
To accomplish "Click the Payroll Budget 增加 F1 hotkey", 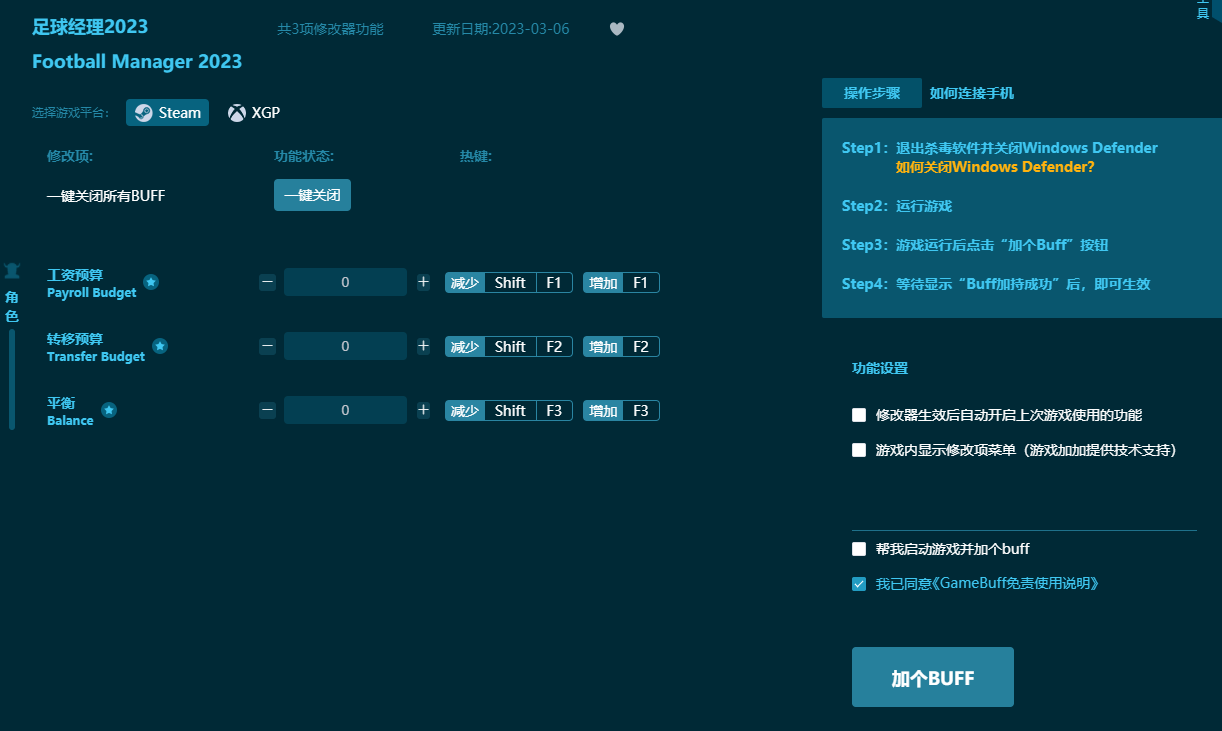I will click(621, 282).
